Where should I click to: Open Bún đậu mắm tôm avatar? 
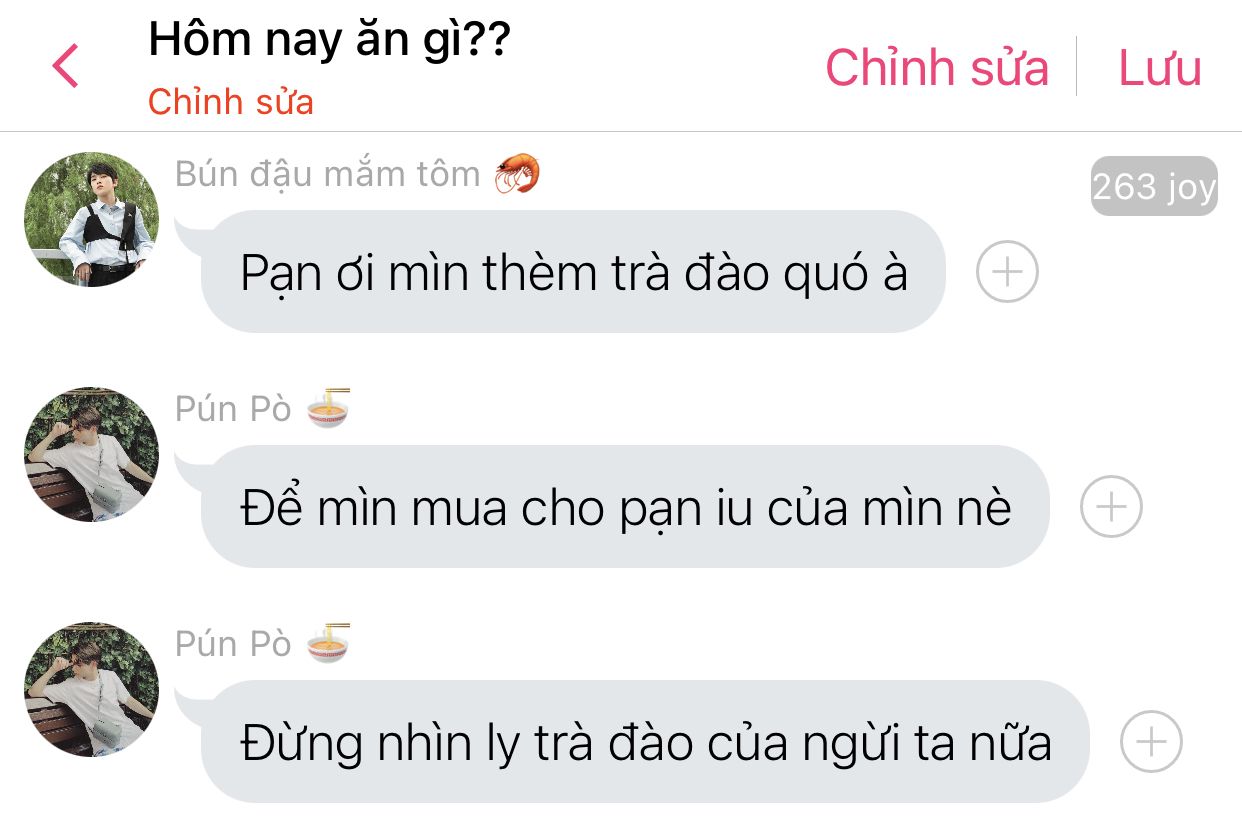coord(91,219)
